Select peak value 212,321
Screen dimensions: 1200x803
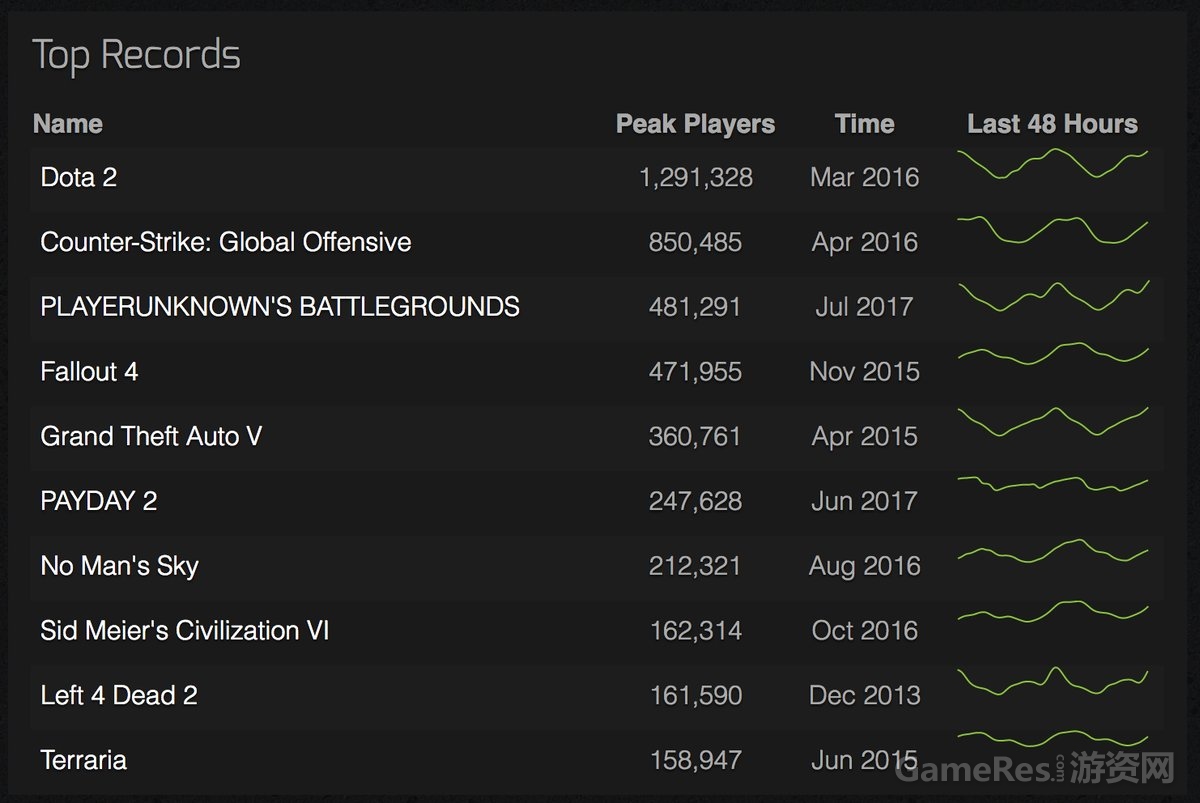pos(696,566)
